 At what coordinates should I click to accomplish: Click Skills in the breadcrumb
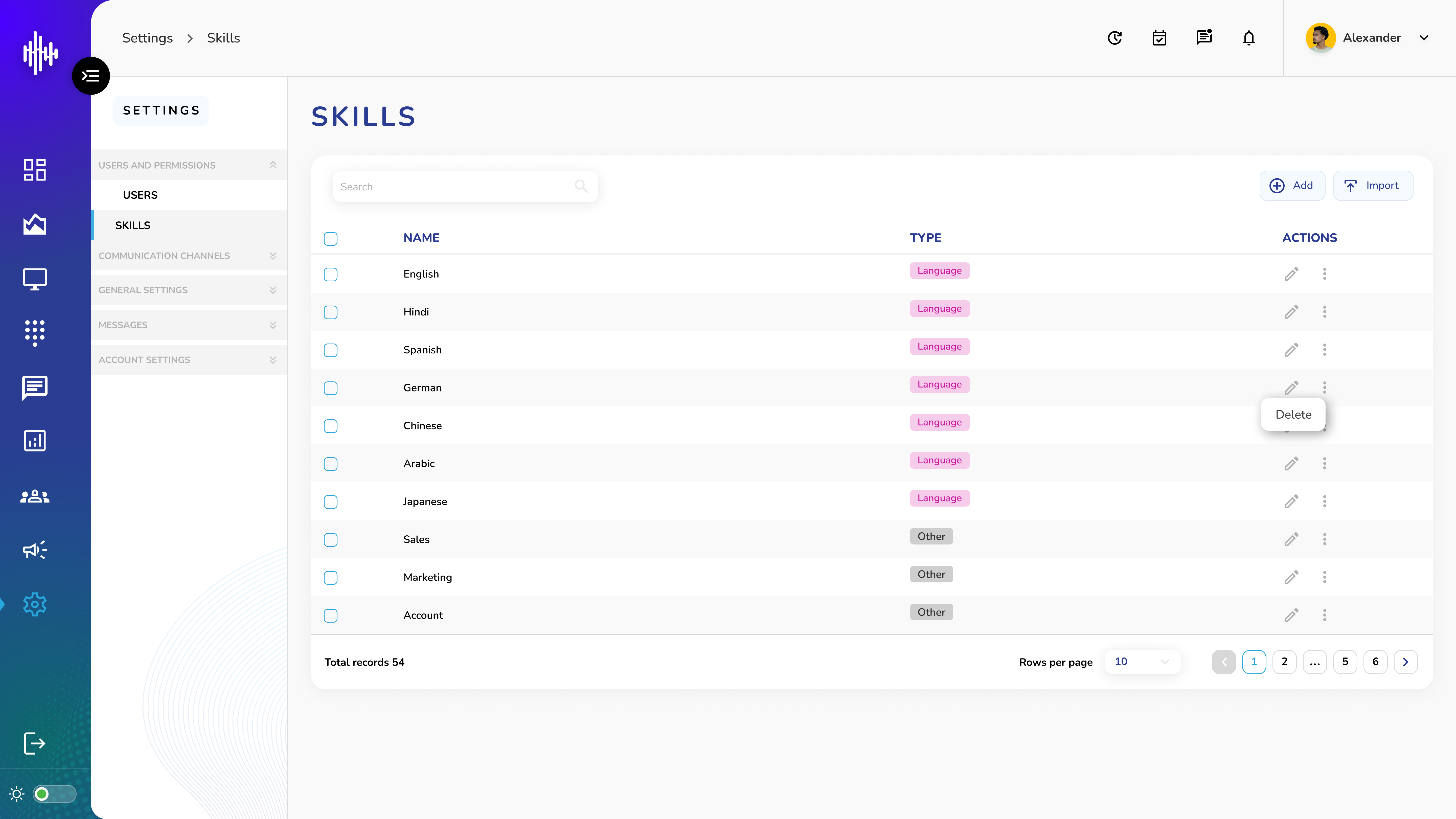pyautogui.click(x=223, y=38)
